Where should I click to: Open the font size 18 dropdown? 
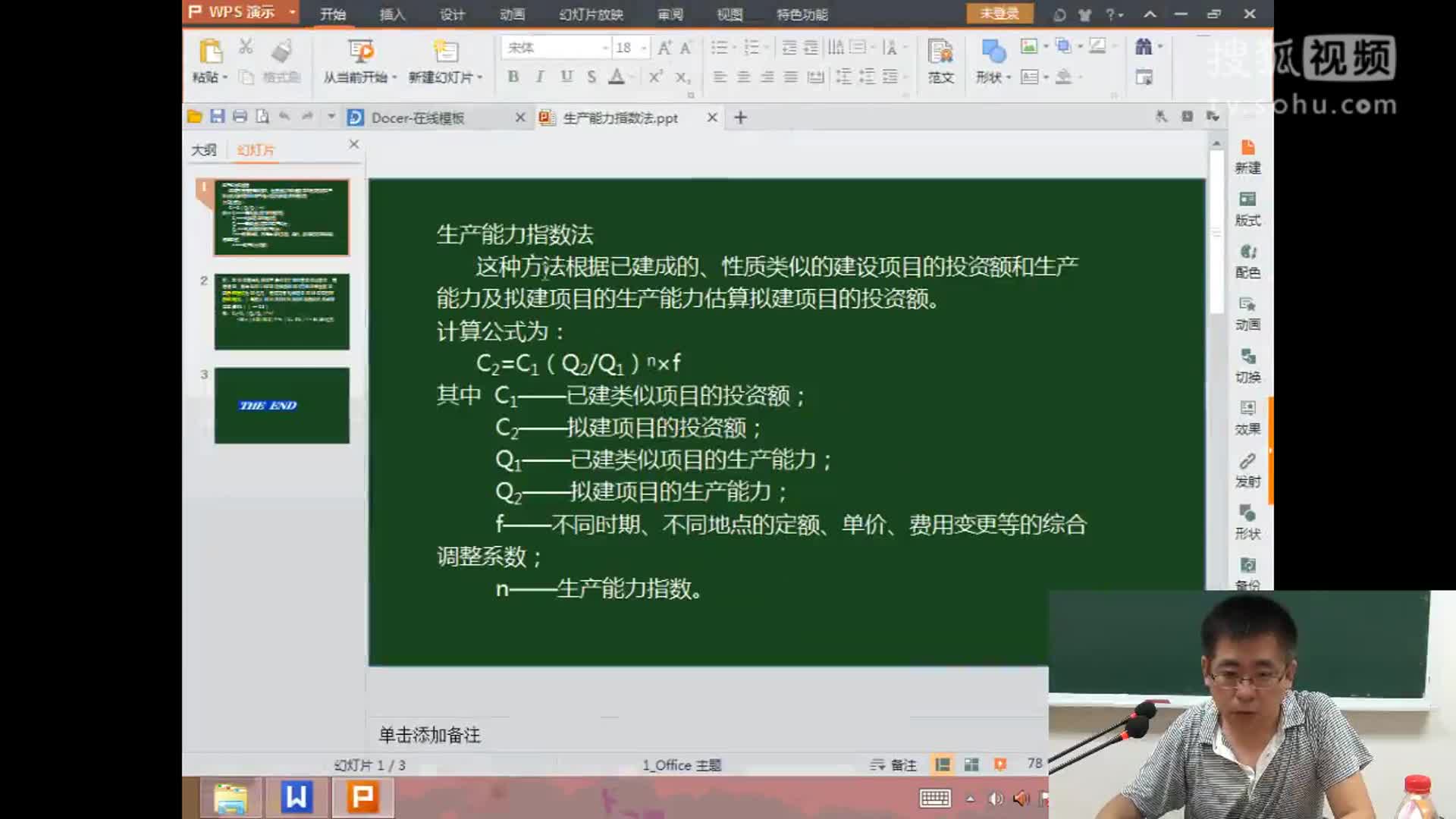644,48
